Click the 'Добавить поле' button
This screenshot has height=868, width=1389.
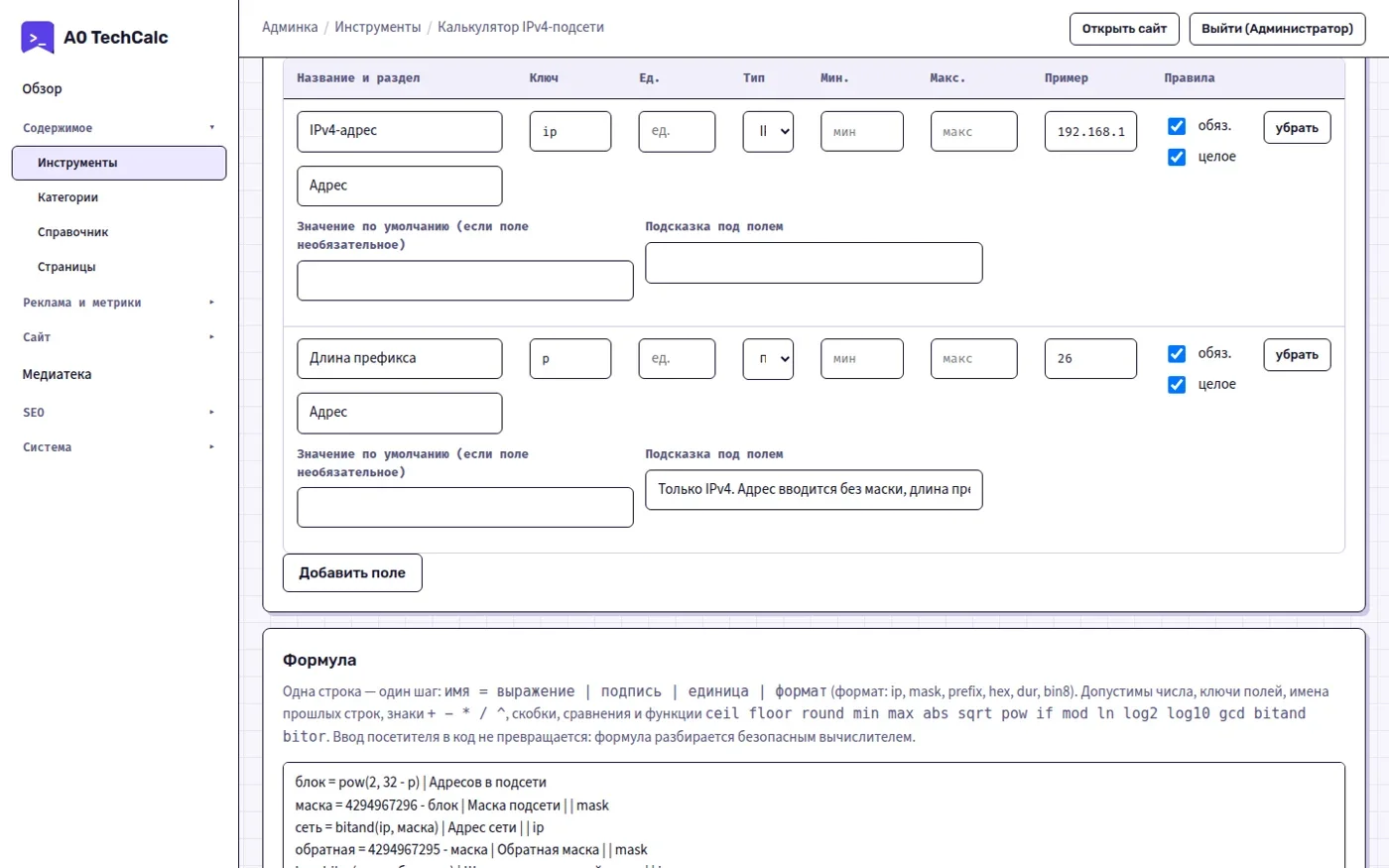pyautogui.click(x=352, y=573)
